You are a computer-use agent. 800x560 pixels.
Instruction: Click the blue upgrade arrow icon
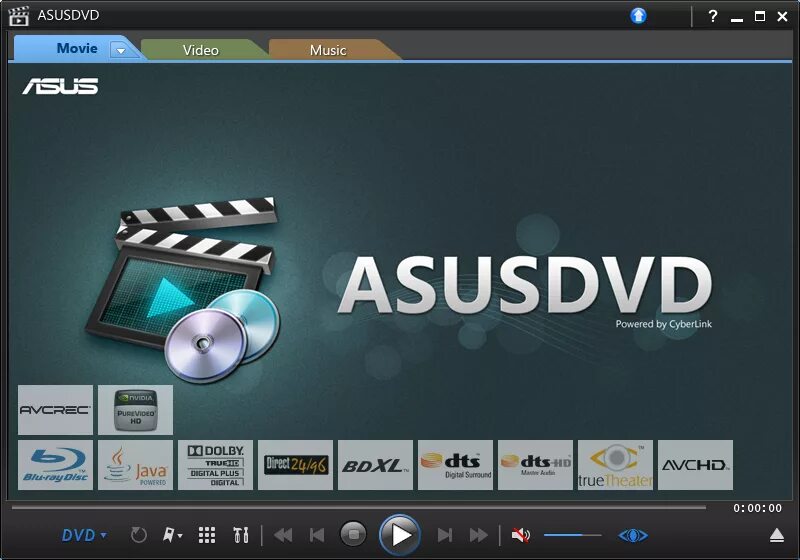click(x=638, y=16)
